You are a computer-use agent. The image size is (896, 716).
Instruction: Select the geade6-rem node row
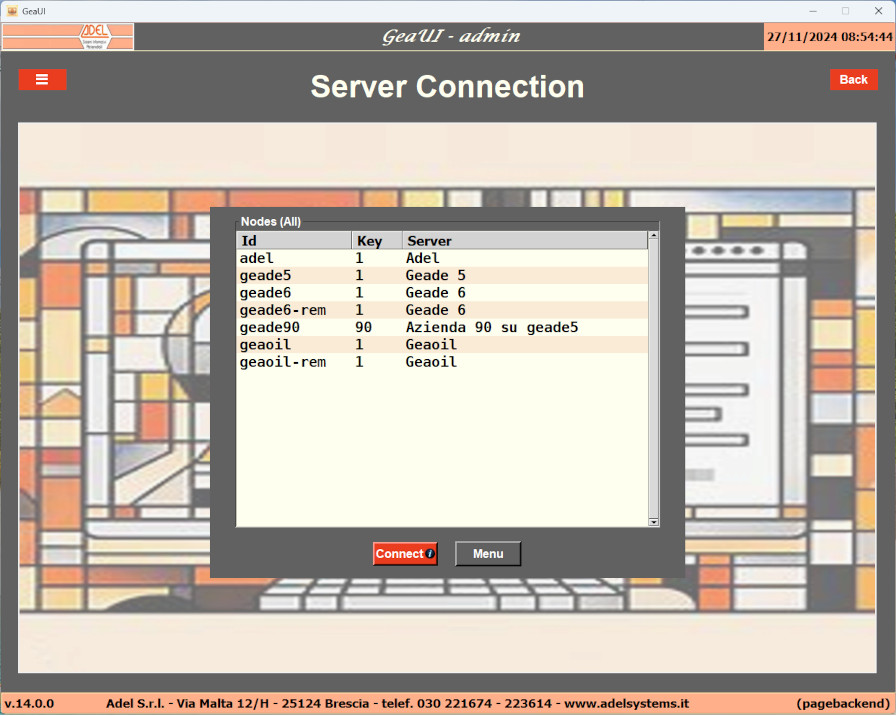click(x=442, y=310)
